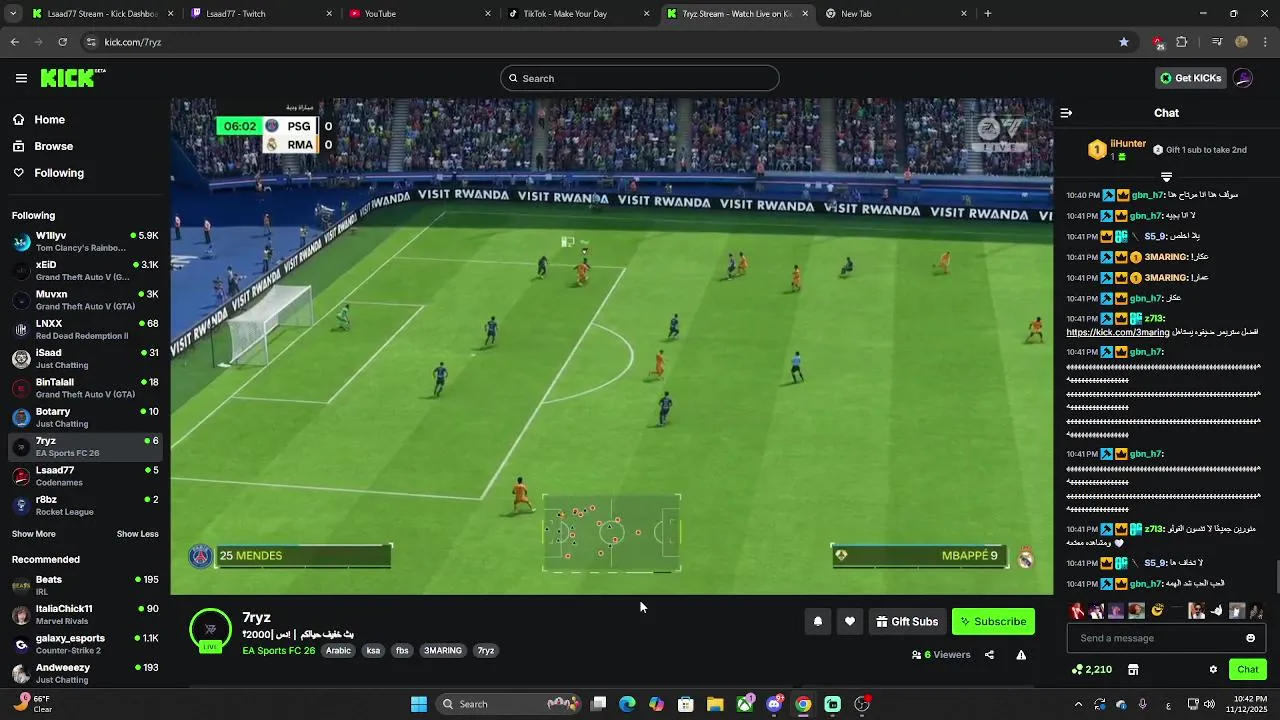Viewport: 1280px width, 720px height.
Task: Open r8bz channel in Following list
Action: (x=85, y=505)
